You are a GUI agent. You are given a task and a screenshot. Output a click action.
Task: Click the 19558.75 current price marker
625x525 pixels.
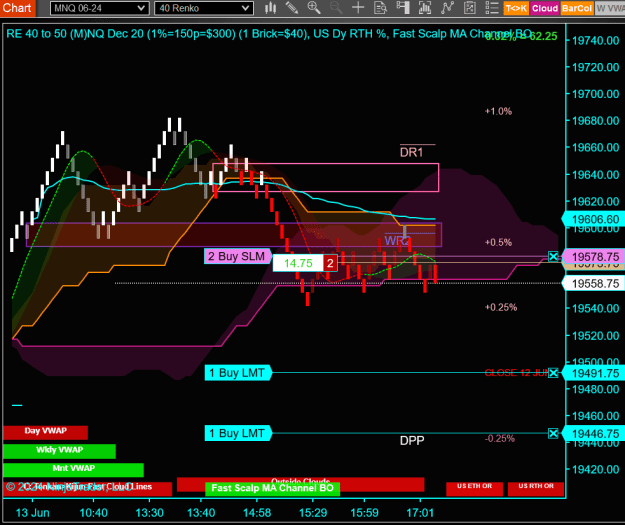(x=594, y=283)
